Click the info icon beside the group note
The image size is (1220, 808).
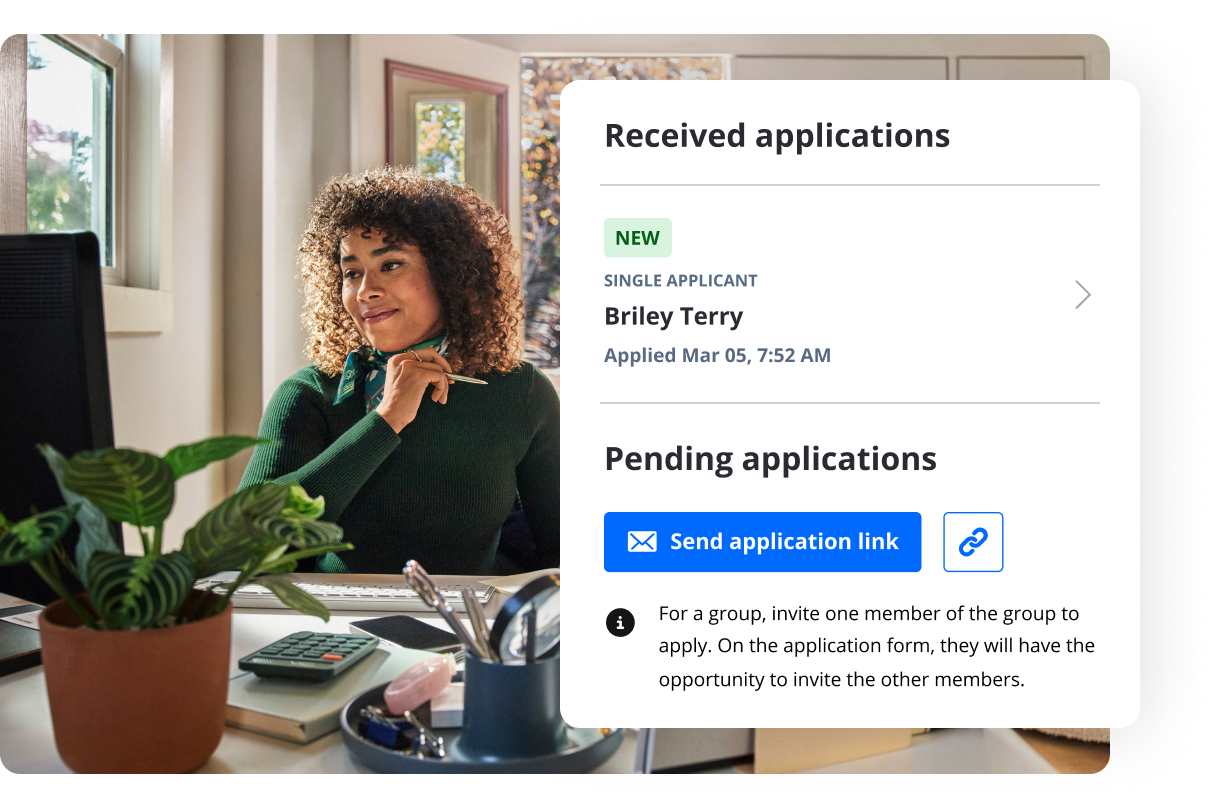click(x=620, y=623)
